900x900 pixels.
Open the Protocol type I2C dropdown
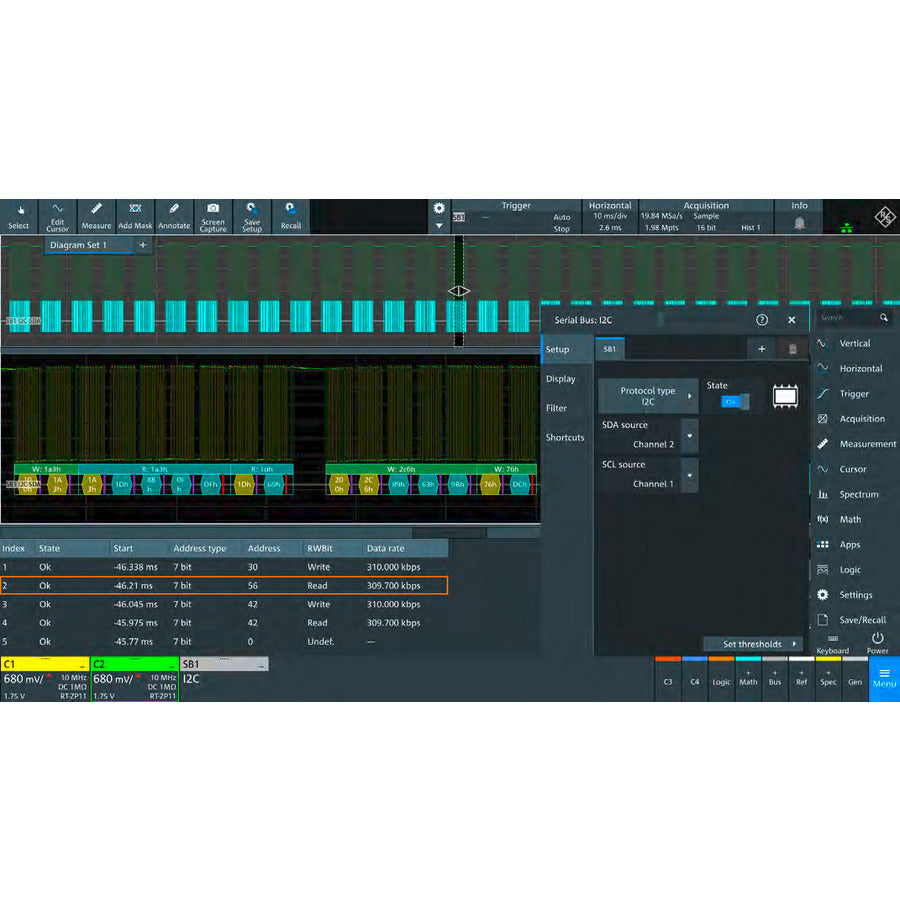(x=647, y=394)
